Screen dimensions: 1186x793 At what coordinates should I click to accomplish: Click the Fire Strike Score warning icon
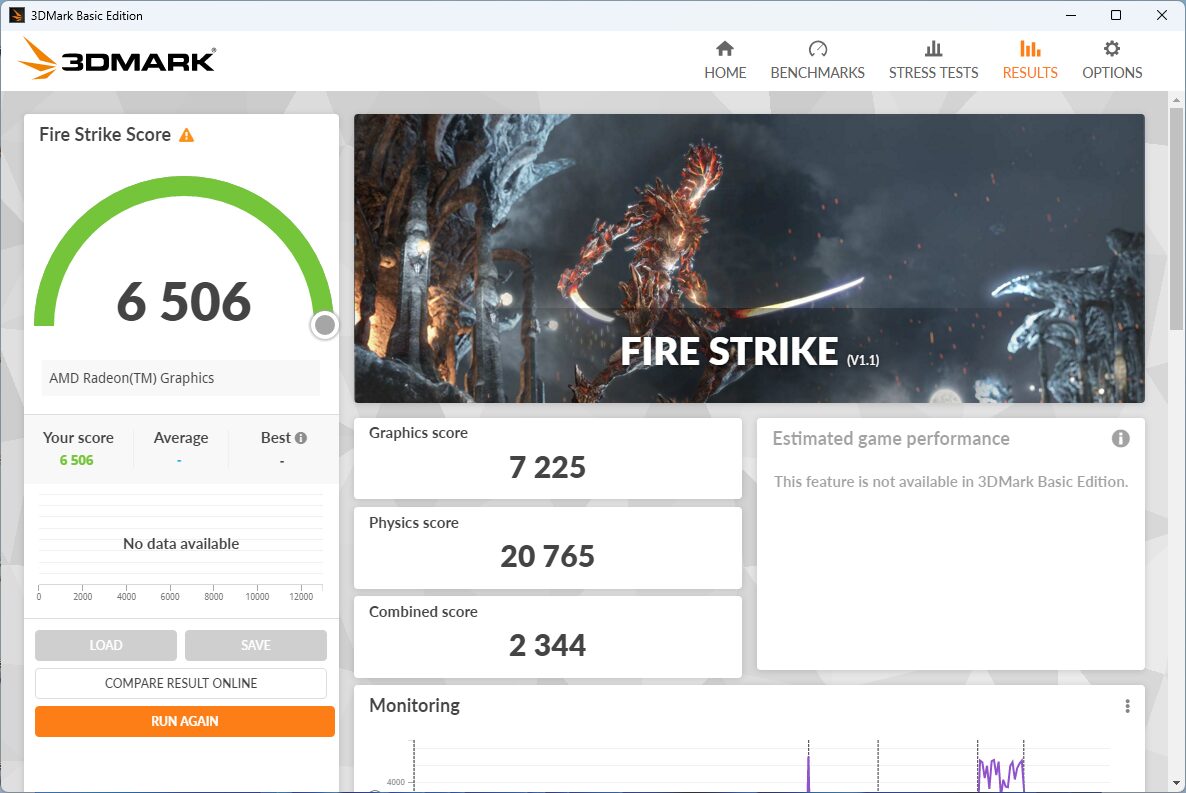point(186,135)
